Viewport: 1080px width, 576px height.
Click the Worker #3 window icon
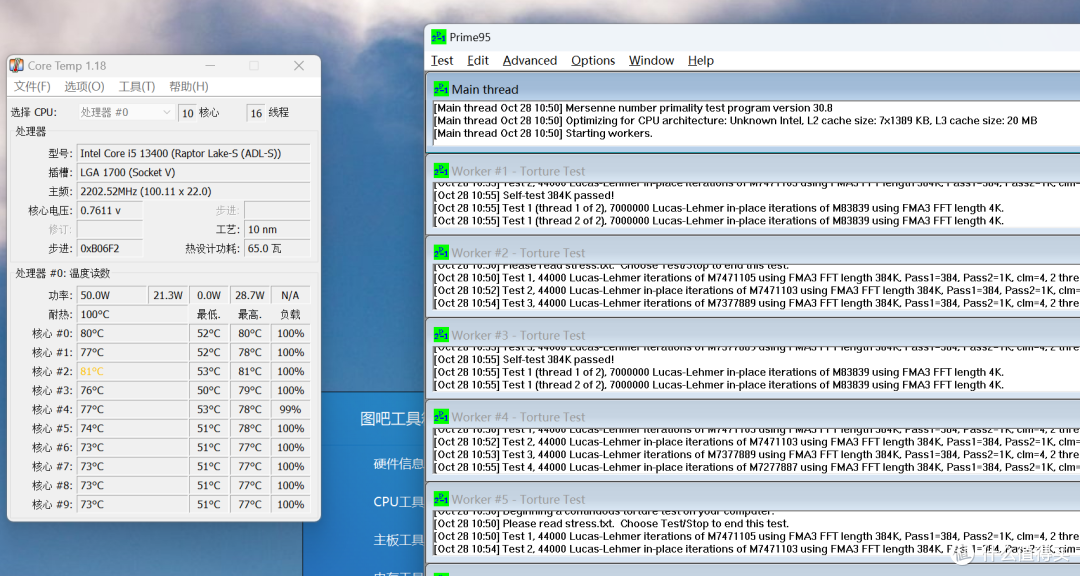point(441,335)
